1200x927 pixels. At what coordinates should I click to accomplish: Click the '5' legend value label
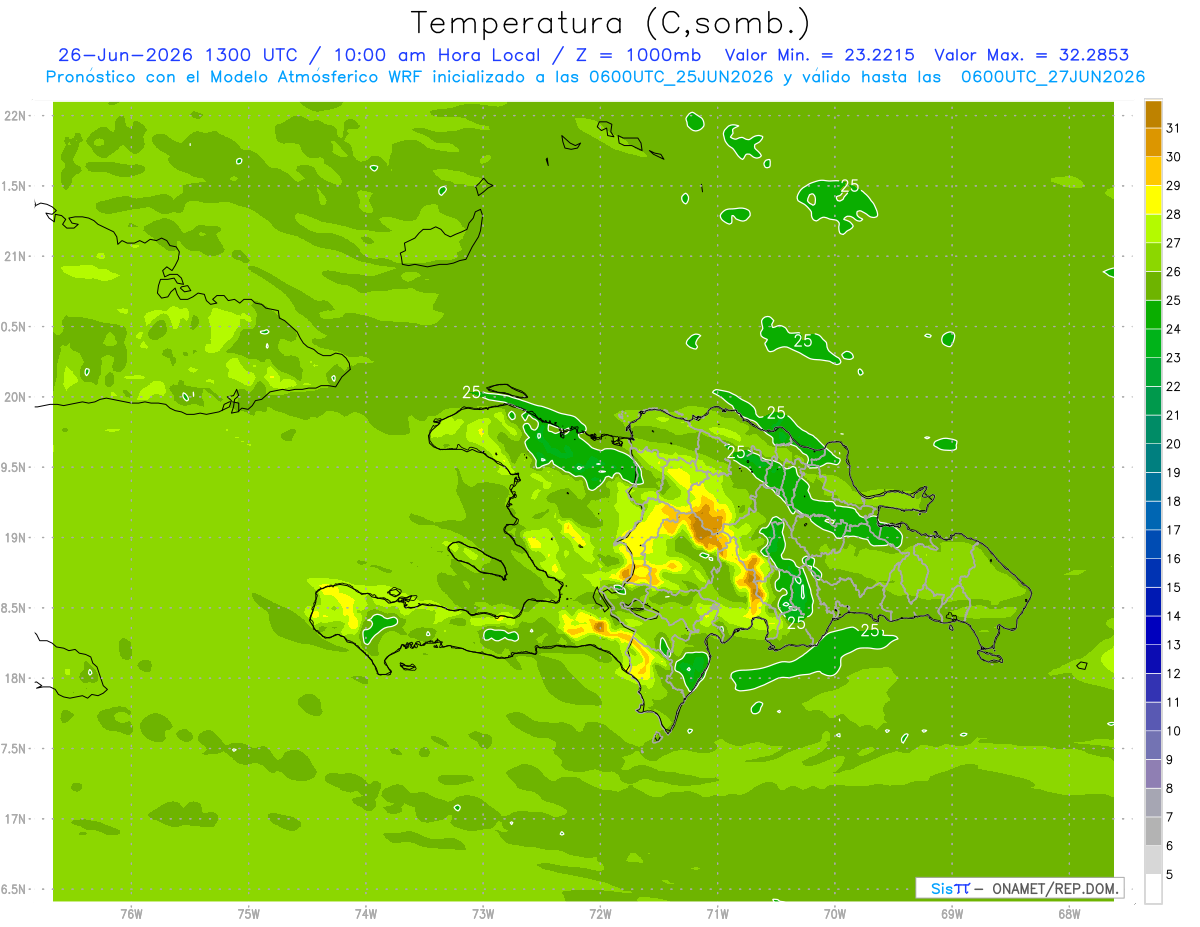point(1170,875)
